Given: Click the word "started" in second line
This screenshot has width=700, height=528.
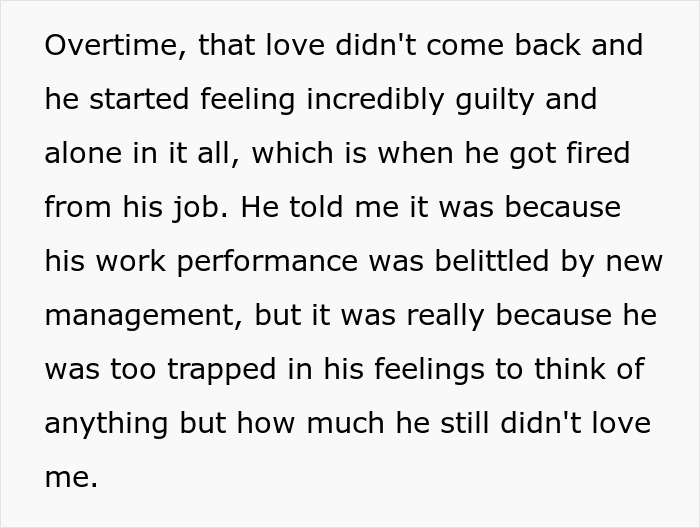Looking at the screenshot, I should (x=139, y=99).
